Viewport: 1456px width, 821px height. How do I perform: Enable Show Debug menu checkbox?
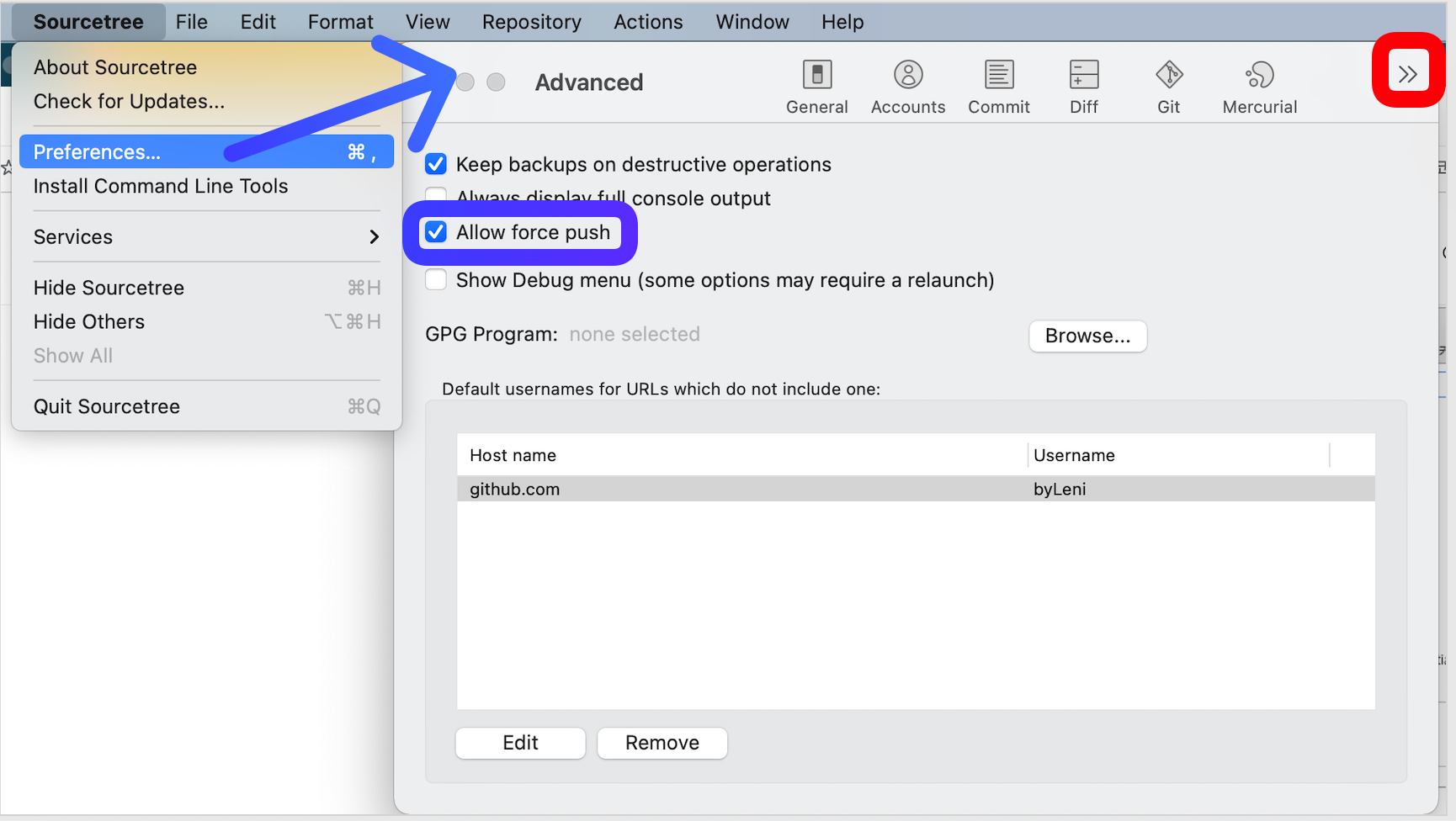tap(436, 279)
